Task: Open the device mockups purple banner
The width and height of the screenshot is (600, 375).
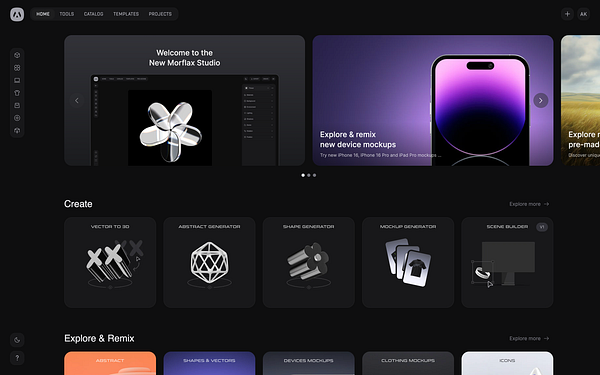Action: pos(433,100)
